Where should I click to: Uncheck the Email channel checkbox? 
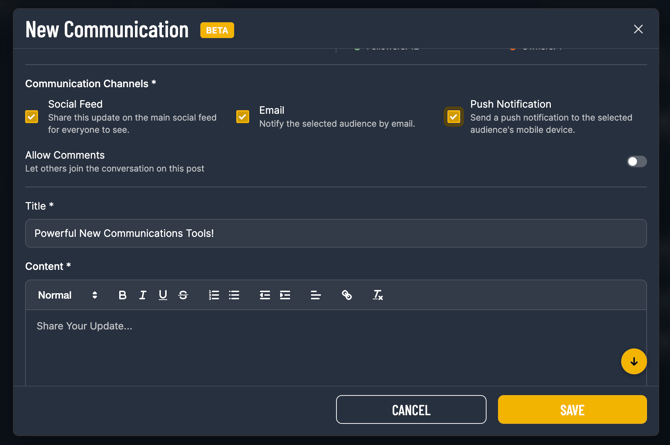[x=243, y=117]
